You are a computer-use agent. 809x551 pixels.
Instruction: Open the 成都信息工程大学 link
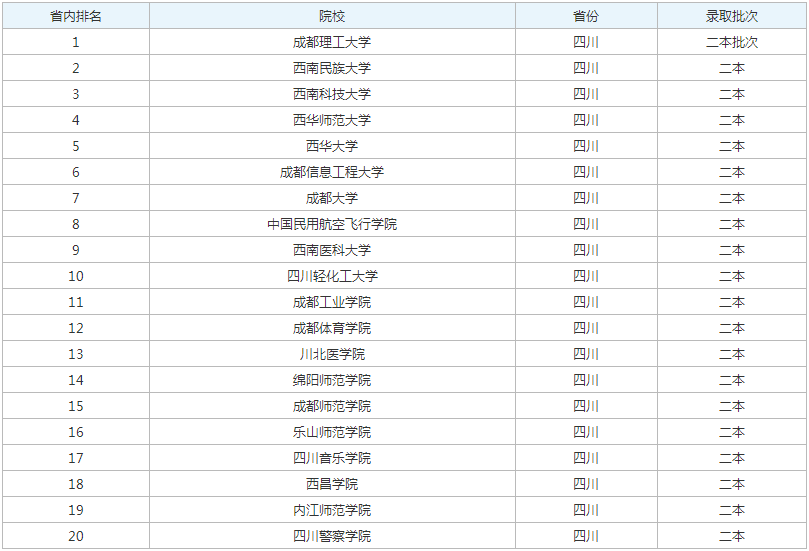331,172
